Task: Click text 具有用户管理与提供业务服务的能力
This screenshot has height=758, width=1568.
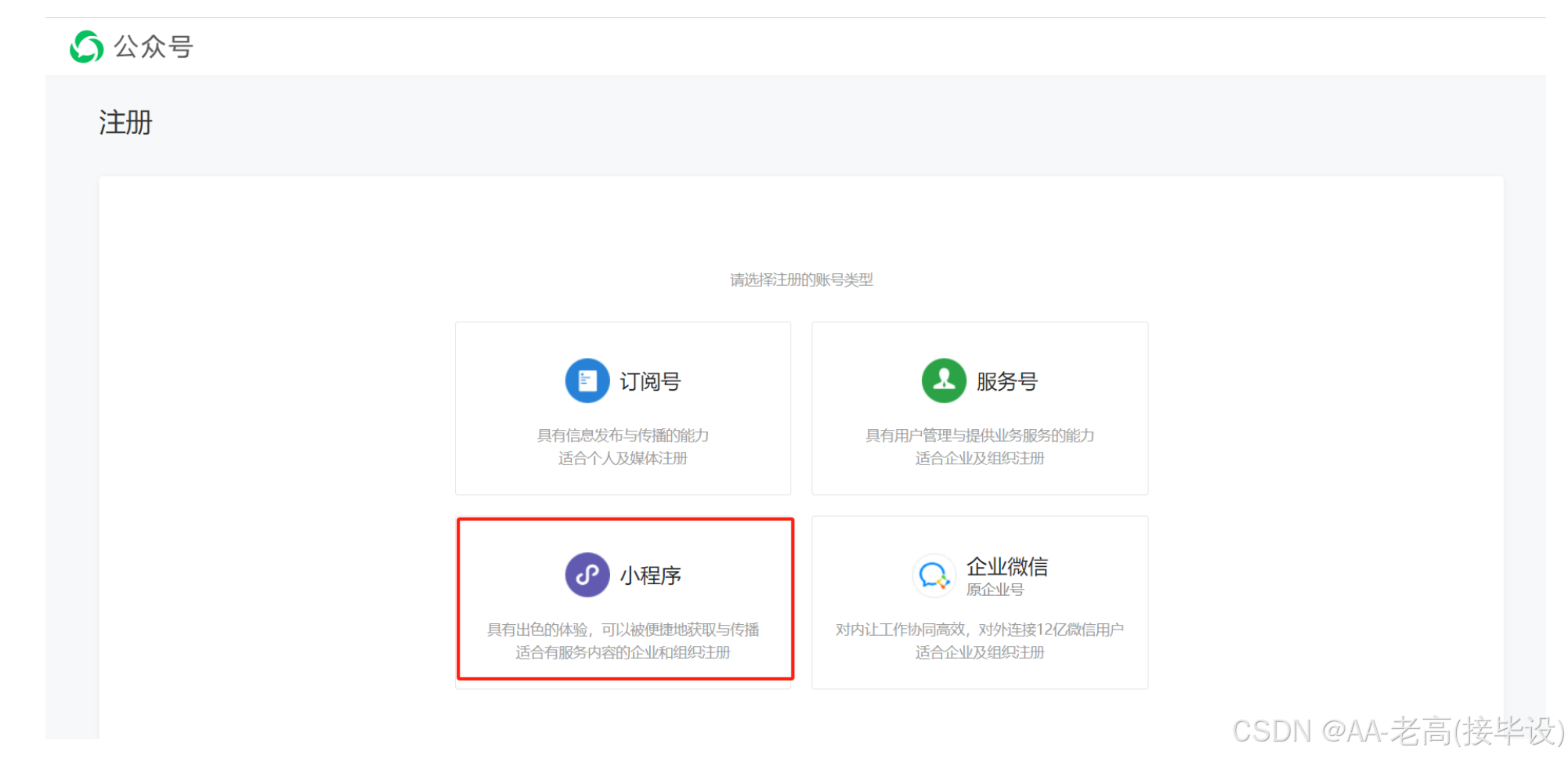Action: (x=979, y=435)
